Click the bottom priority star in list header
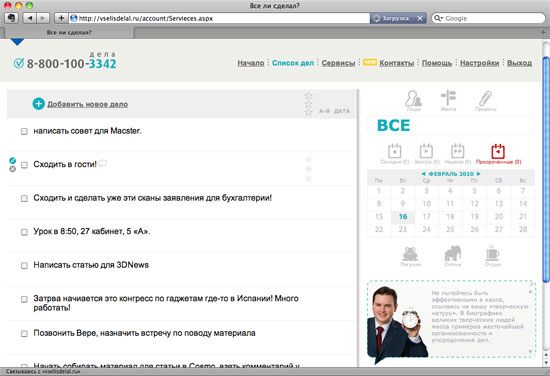Image resolution: width=550 pixels, height=376 pixels. pyautogui.click(x=308, y=112)
